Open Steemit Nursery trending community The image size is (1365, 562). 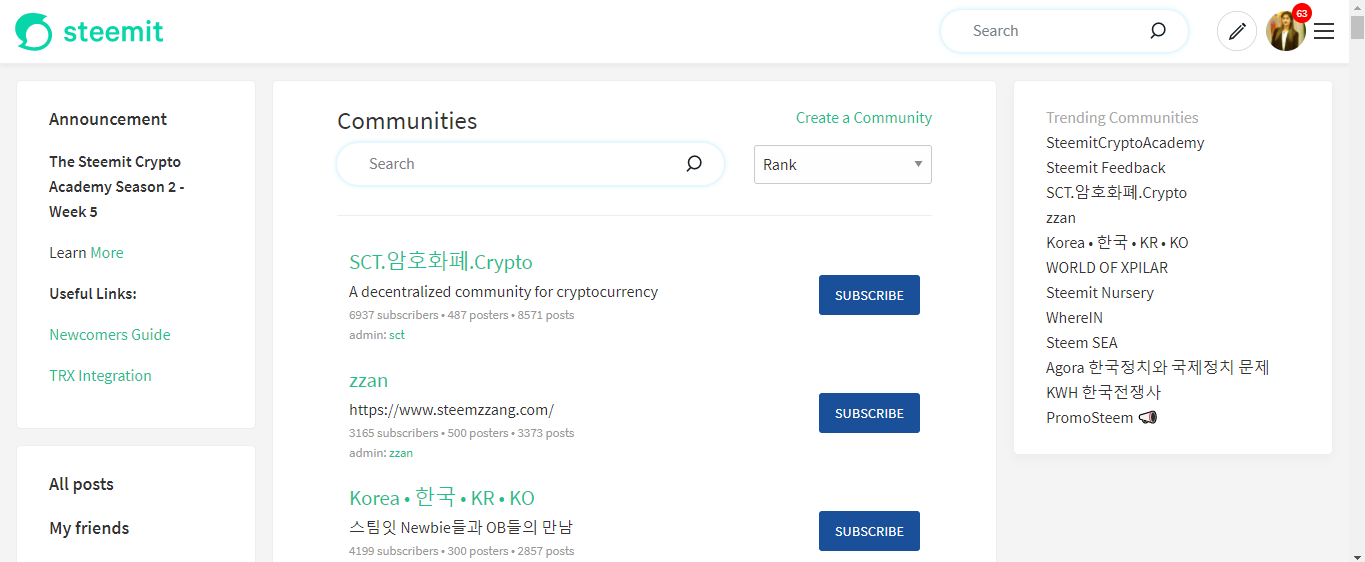[1100, 293]
